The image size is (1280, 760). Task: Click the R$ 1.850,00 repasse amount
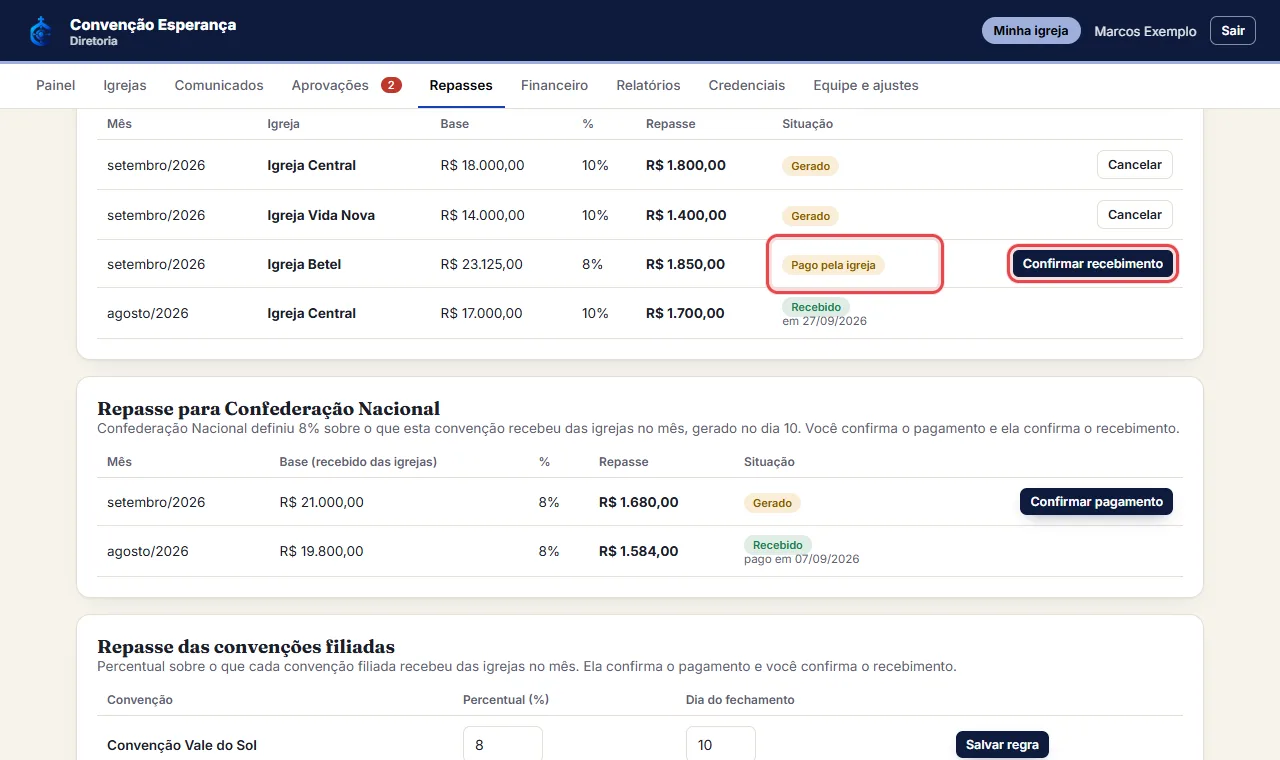(685, 265)
